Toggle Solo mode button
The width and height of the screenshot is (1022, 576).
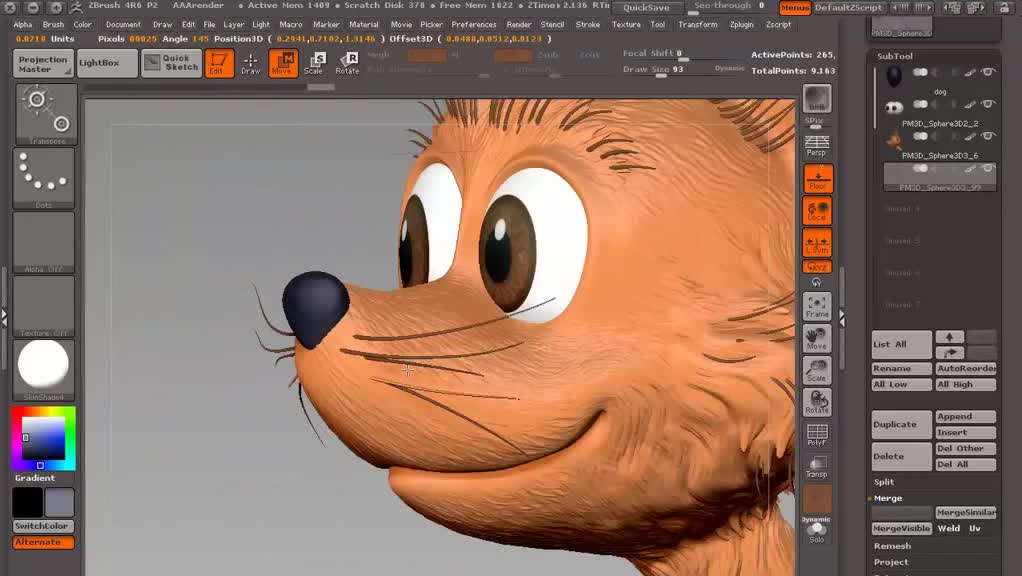tap(817, 532)
